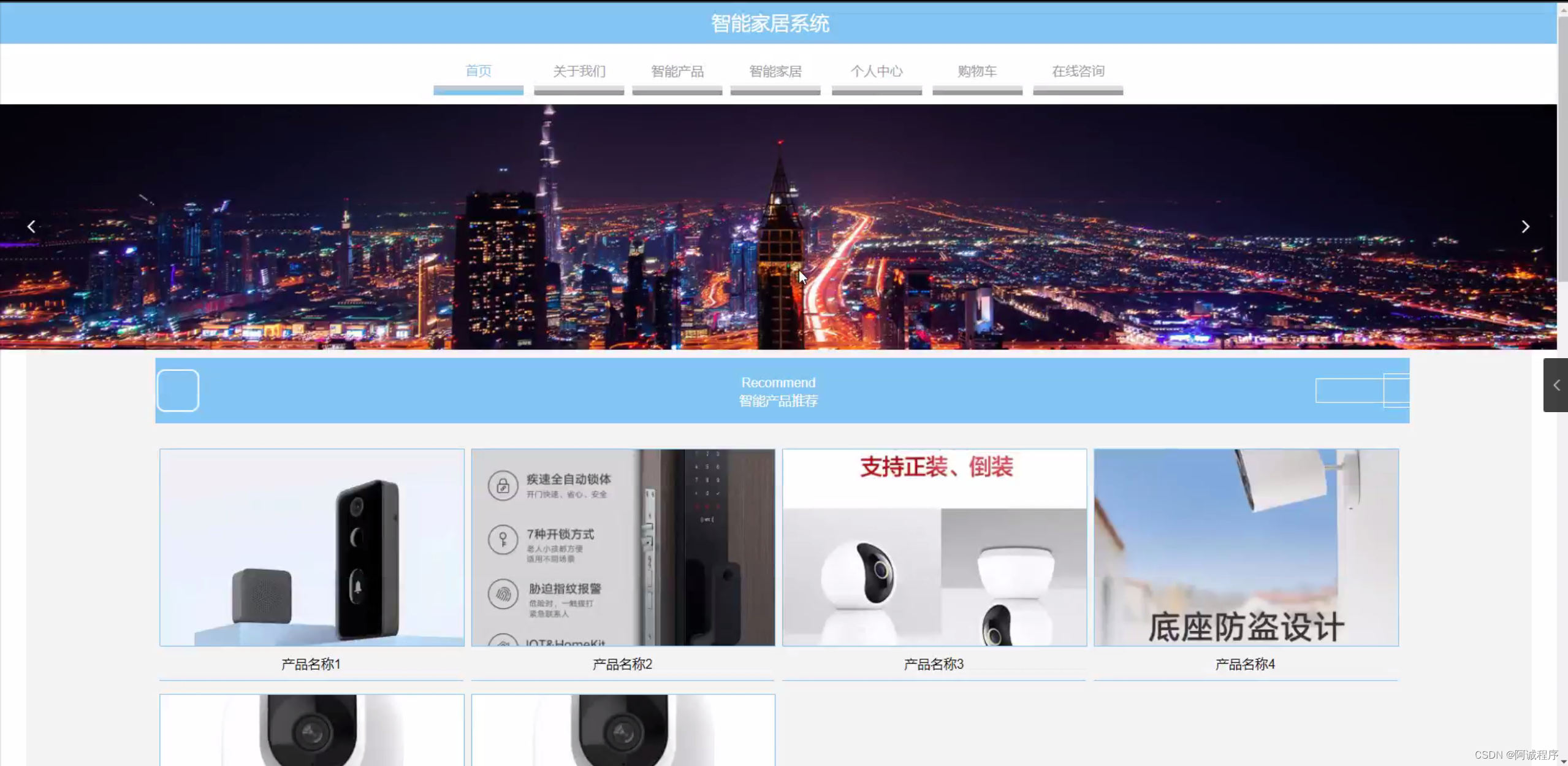Open the 智能产品 menu item
The height and width of the screenshot is (766, 1568).
pyautogui.click(x=677, y=72)
